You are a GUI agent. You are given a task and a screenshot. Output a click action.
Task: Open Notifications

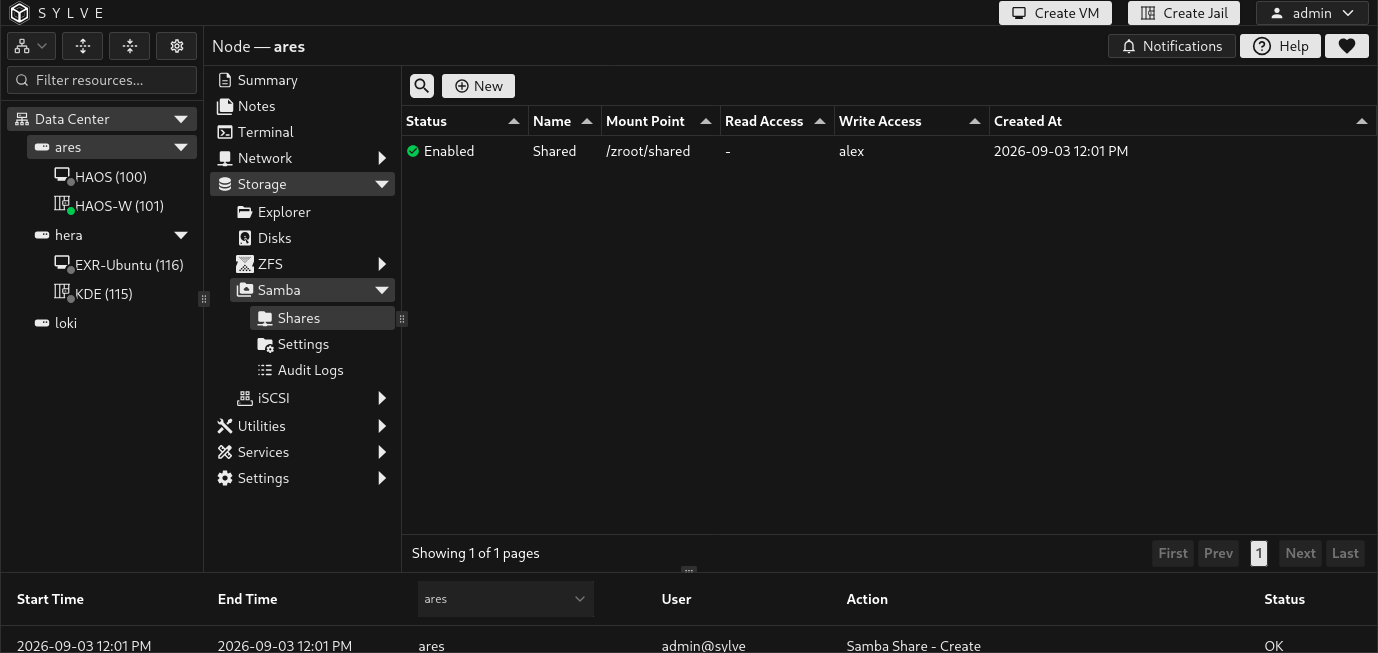pos(1172,46)
